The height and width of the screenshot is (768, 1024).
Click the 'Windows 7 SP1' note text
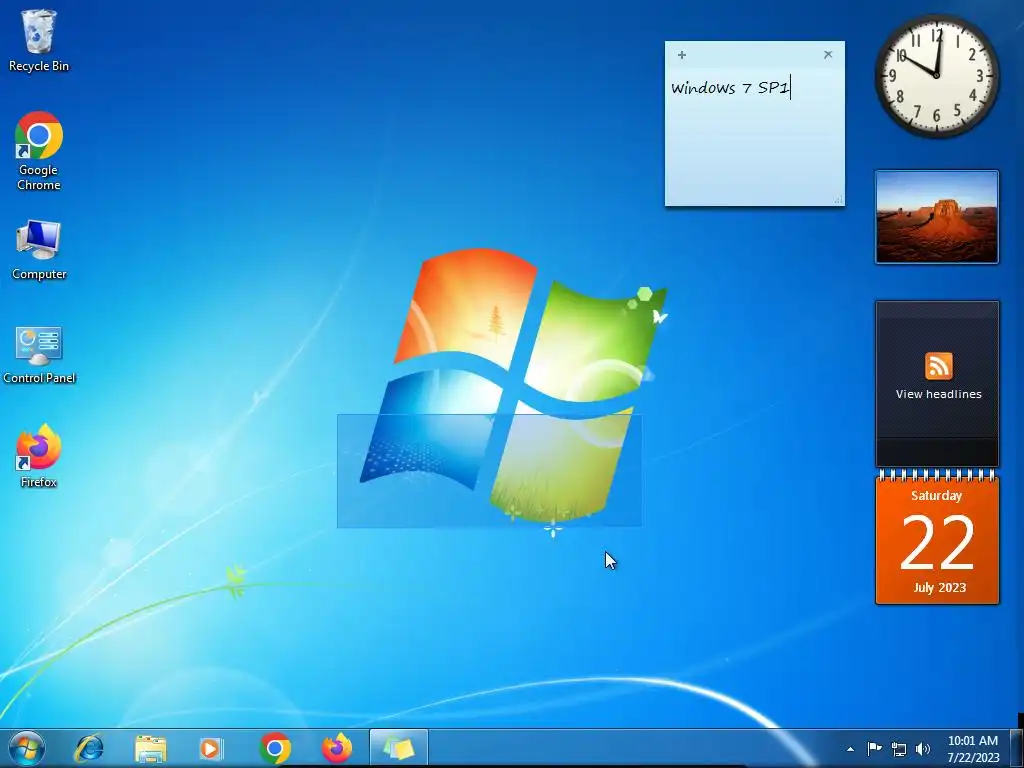coord(730,88)
